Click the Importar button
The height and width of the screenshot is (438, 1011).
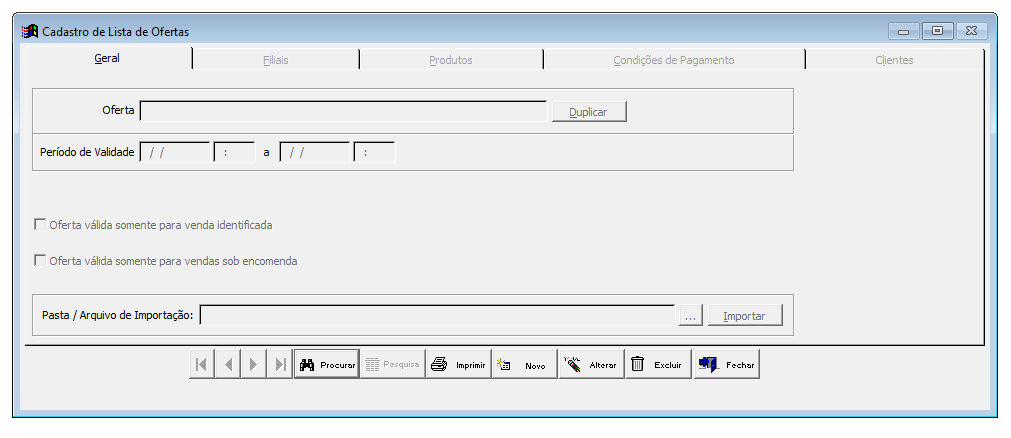click(x=745, y=316)
